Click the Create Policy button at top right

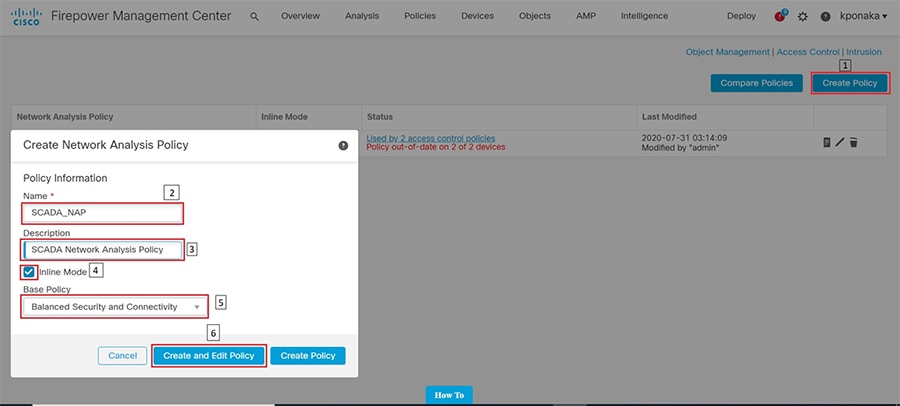[850, 83]
